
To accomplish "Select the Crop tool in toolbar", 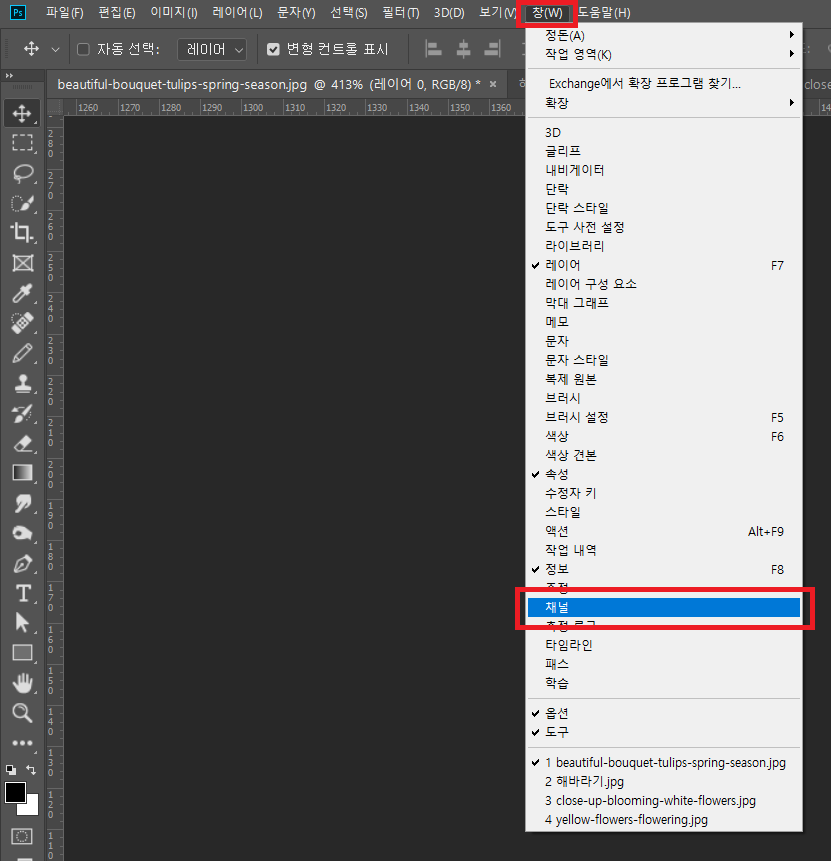I will 22,233.
